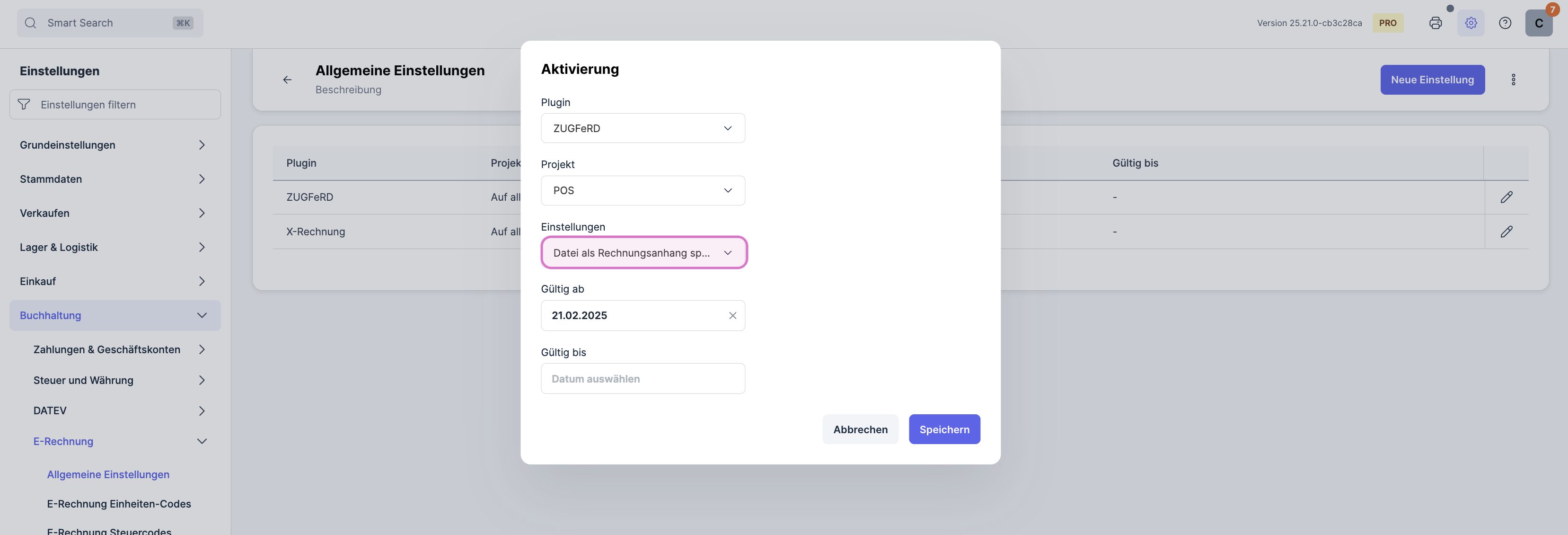Edit the X-Rechnung entry with pencil icon

pos(1507,232)
